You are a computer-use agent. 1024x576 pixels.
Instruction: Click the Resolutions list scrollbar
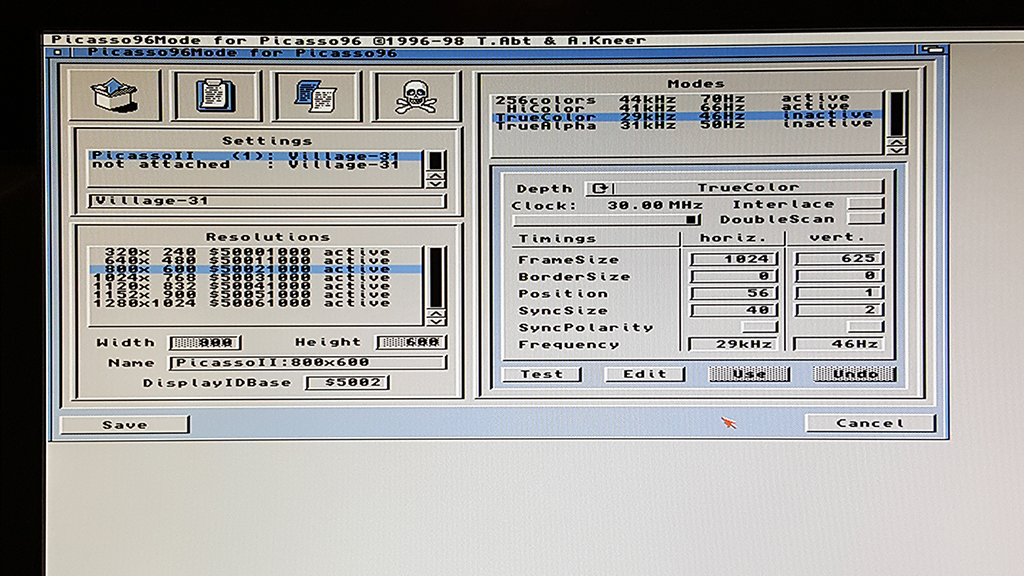[x=436, y=277]
